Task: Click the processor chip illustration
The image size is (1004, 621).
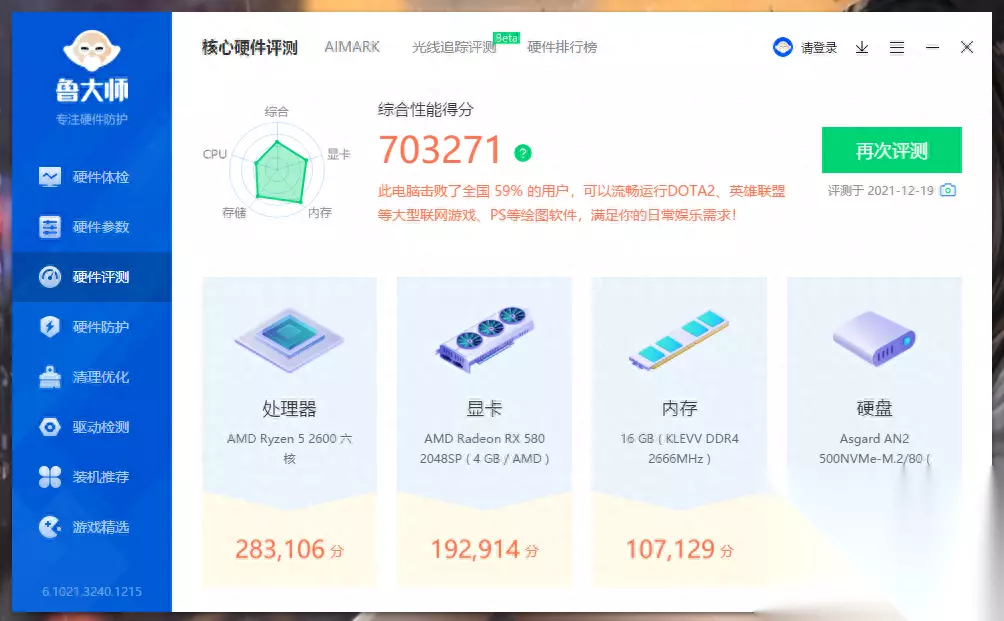Action: pyautogui.click(x=289, y=339)
